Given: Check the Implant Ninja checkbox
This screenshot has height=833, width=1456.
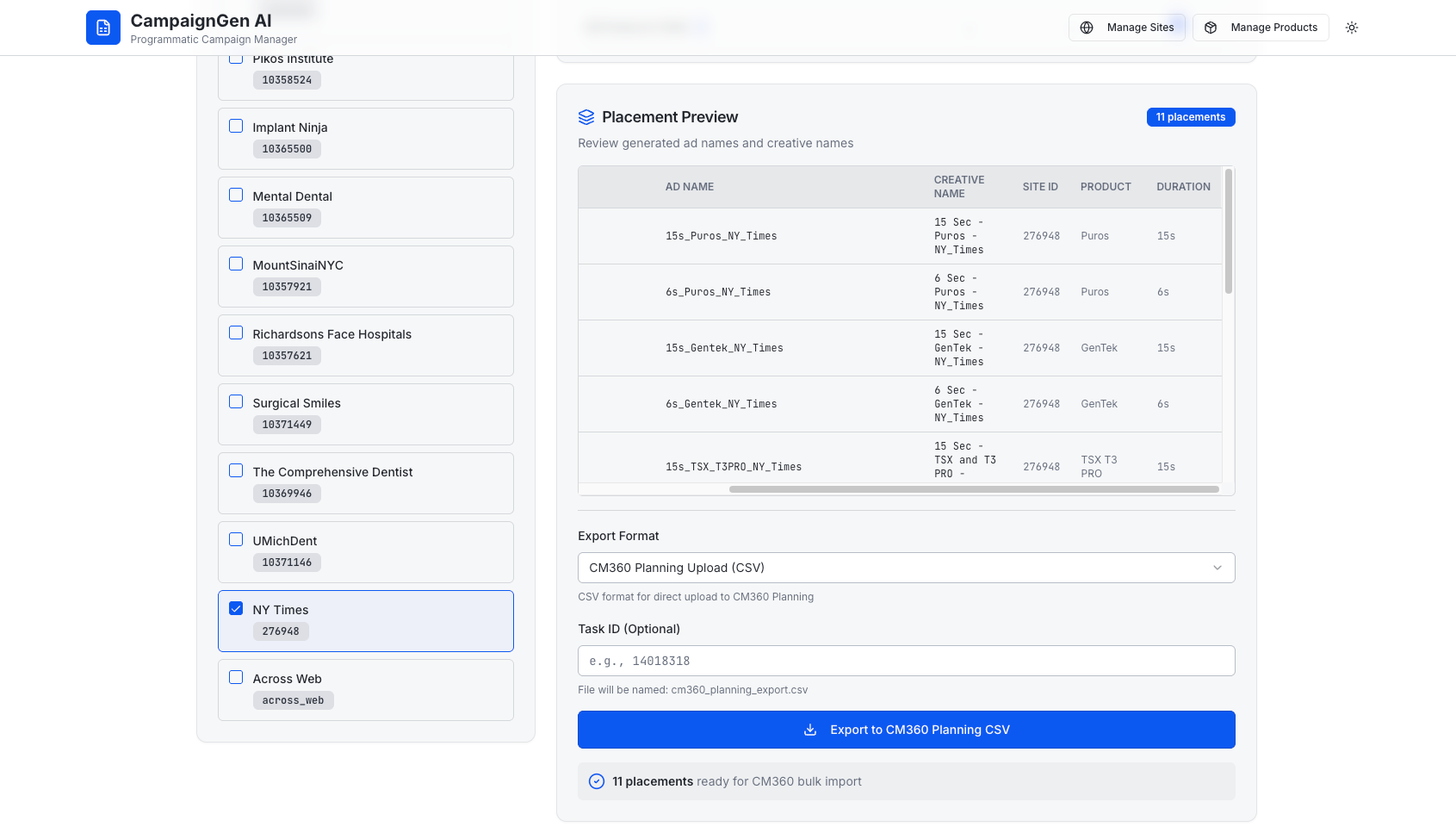Looking at the screenshot, I should (236, 126).
